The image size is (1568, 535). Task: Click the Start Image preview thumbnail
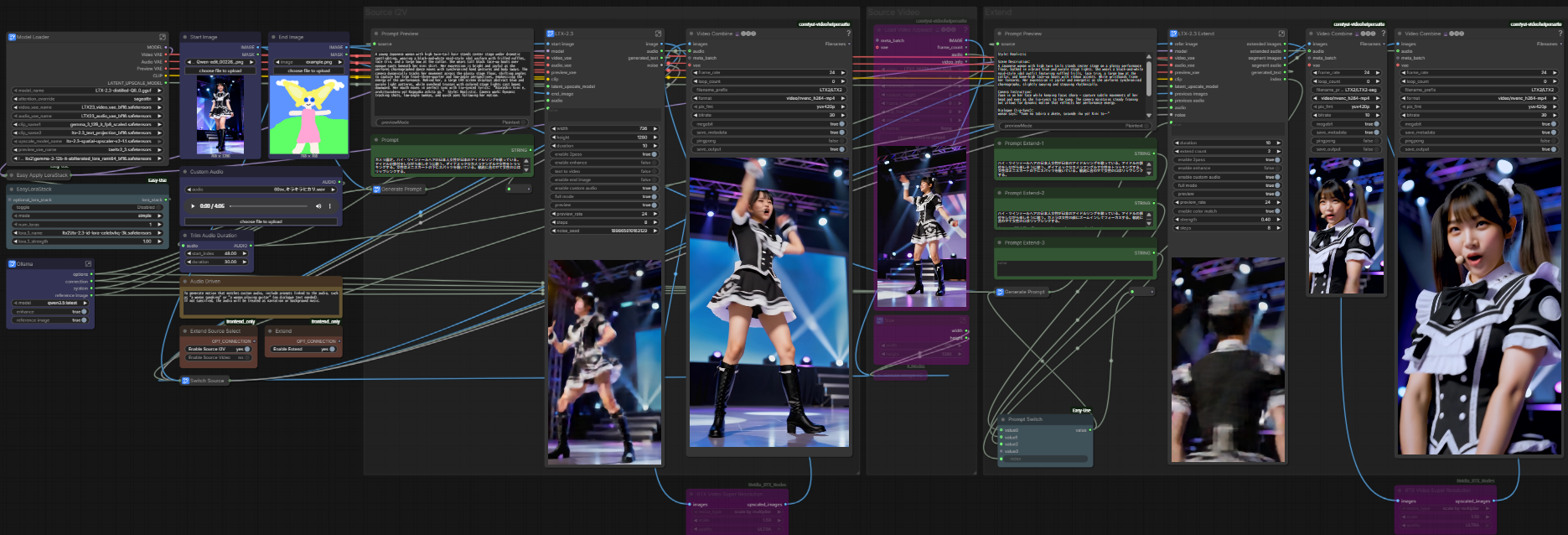[x=220, y=115]
